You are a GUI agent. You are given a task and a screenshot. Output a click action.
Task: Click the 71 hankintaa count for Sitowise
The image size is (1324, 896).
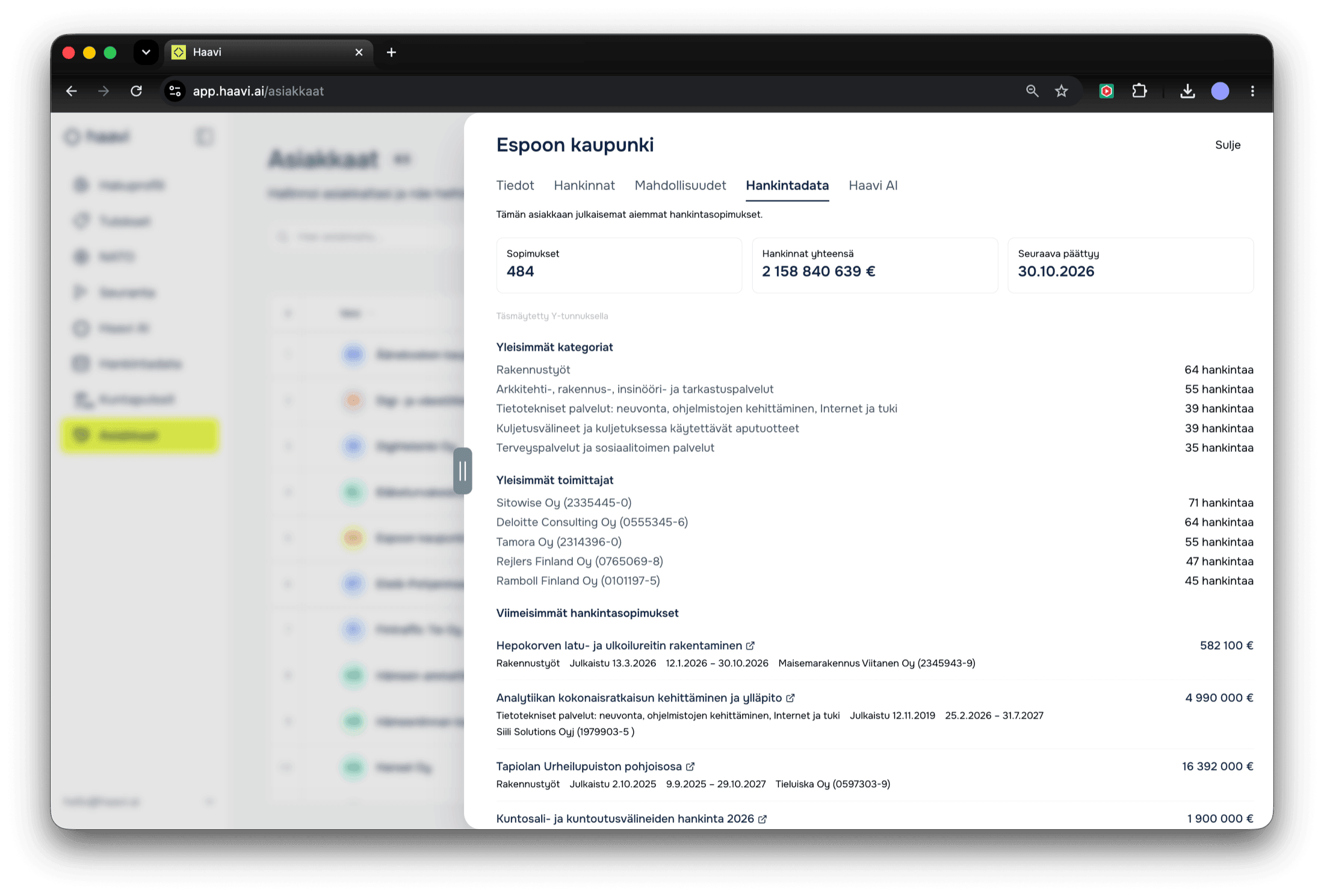tap(1220, 503)
